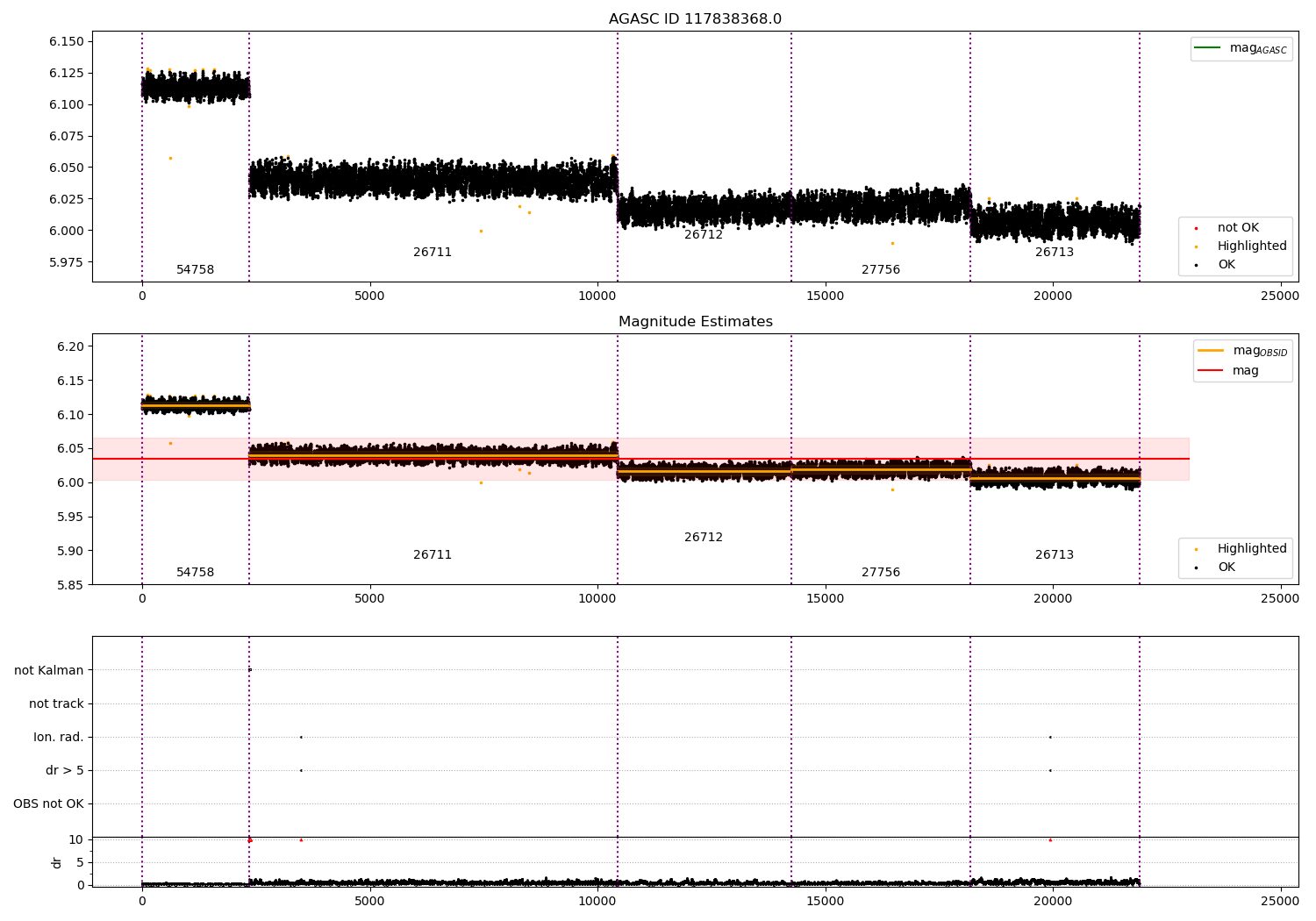Viewport: 1316px width, 921px height.
Task: Select obsid label 27756 in Magnitude Estimates plot
Action: click(881, 573)
